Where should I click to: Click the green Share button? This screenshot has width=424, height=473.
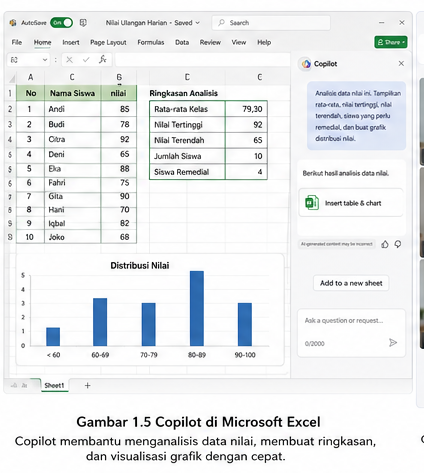(391, 42)
